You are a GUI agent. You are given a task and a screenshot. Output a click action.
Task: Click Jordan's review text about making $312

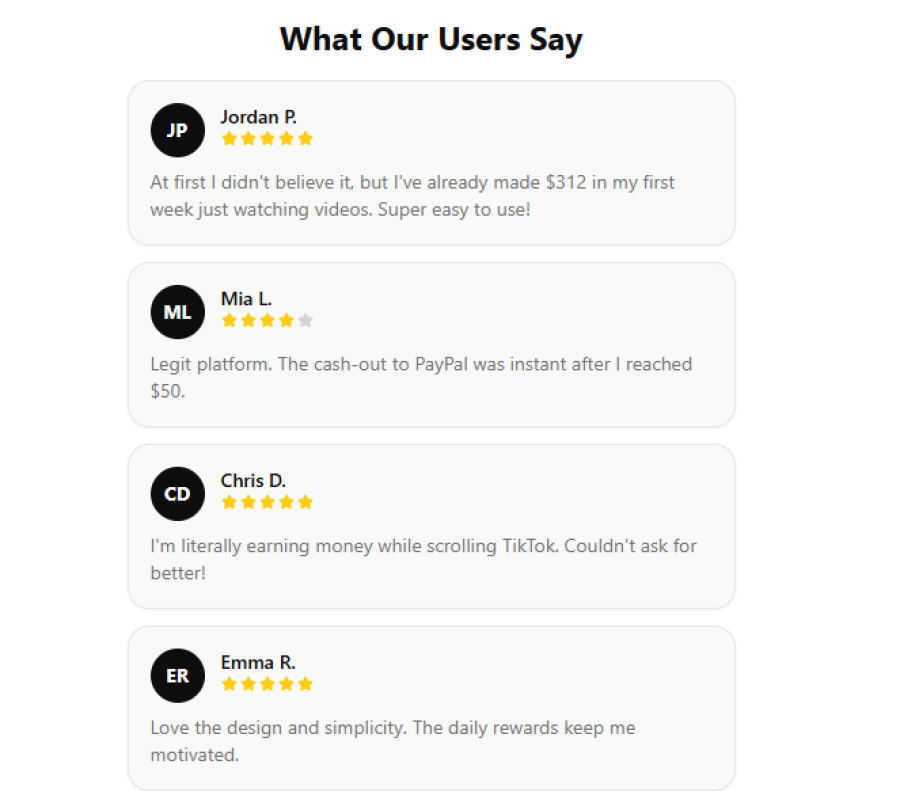click(x=412, y=196)
